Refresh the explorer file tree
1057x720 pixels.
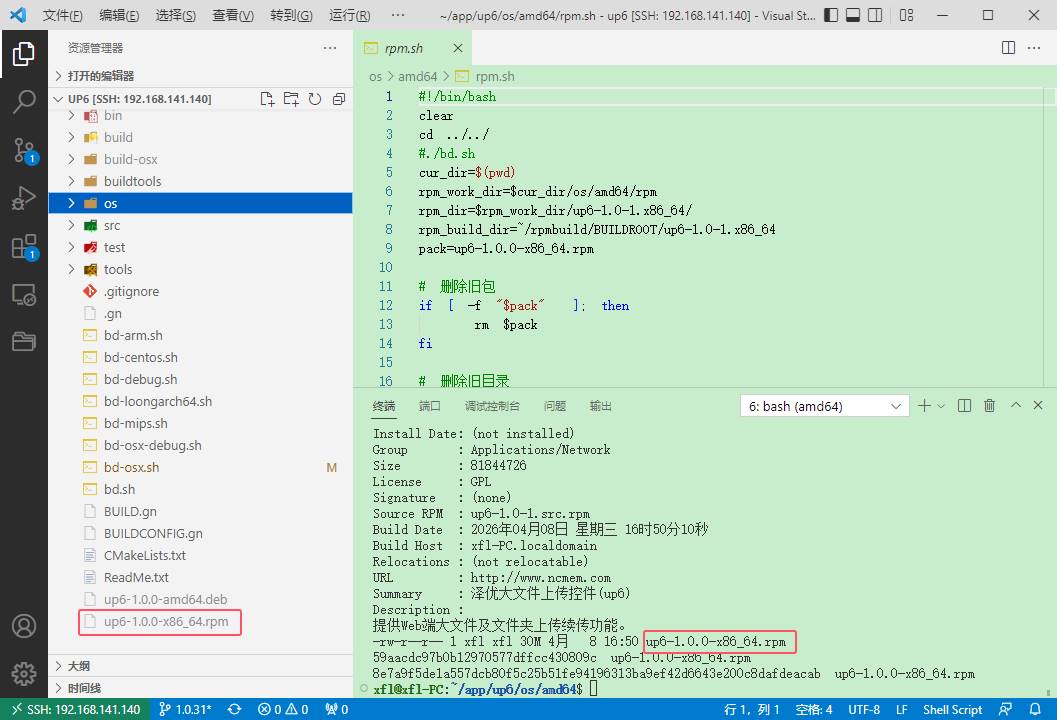315,99
